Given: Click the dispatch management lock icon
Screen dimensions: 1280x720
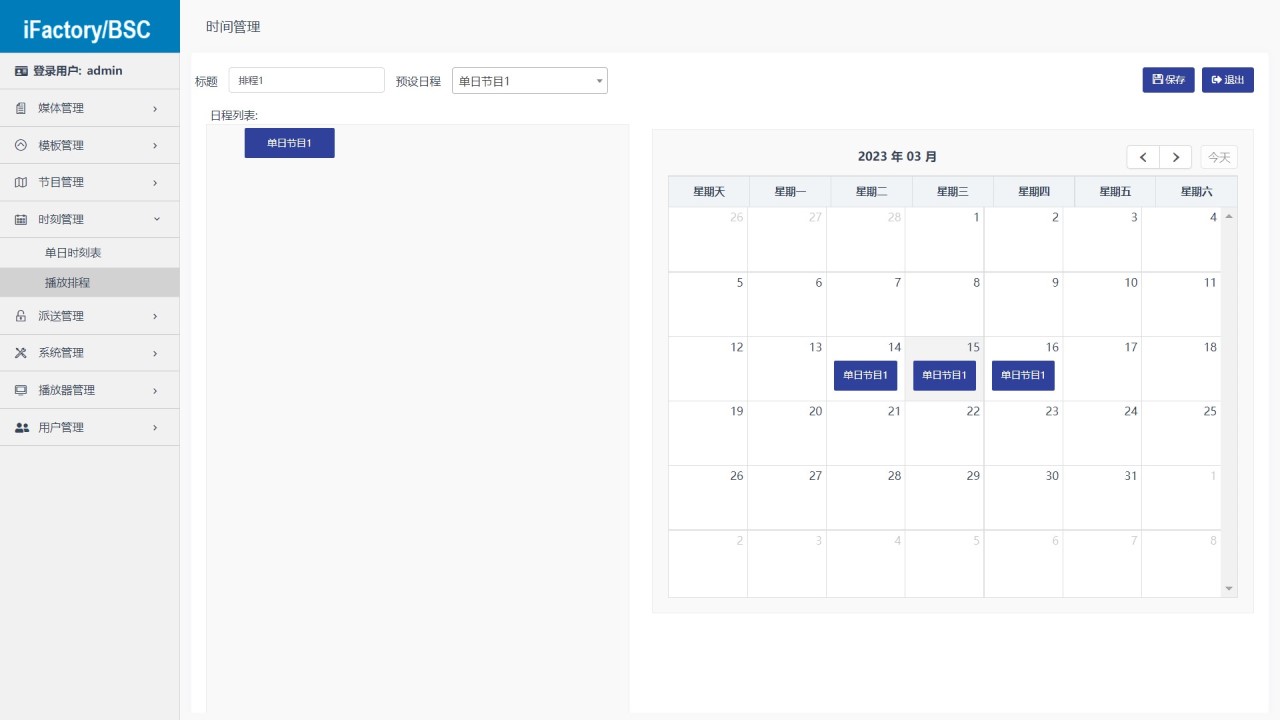Looking at the screenshot, I should tap(21, 316).
